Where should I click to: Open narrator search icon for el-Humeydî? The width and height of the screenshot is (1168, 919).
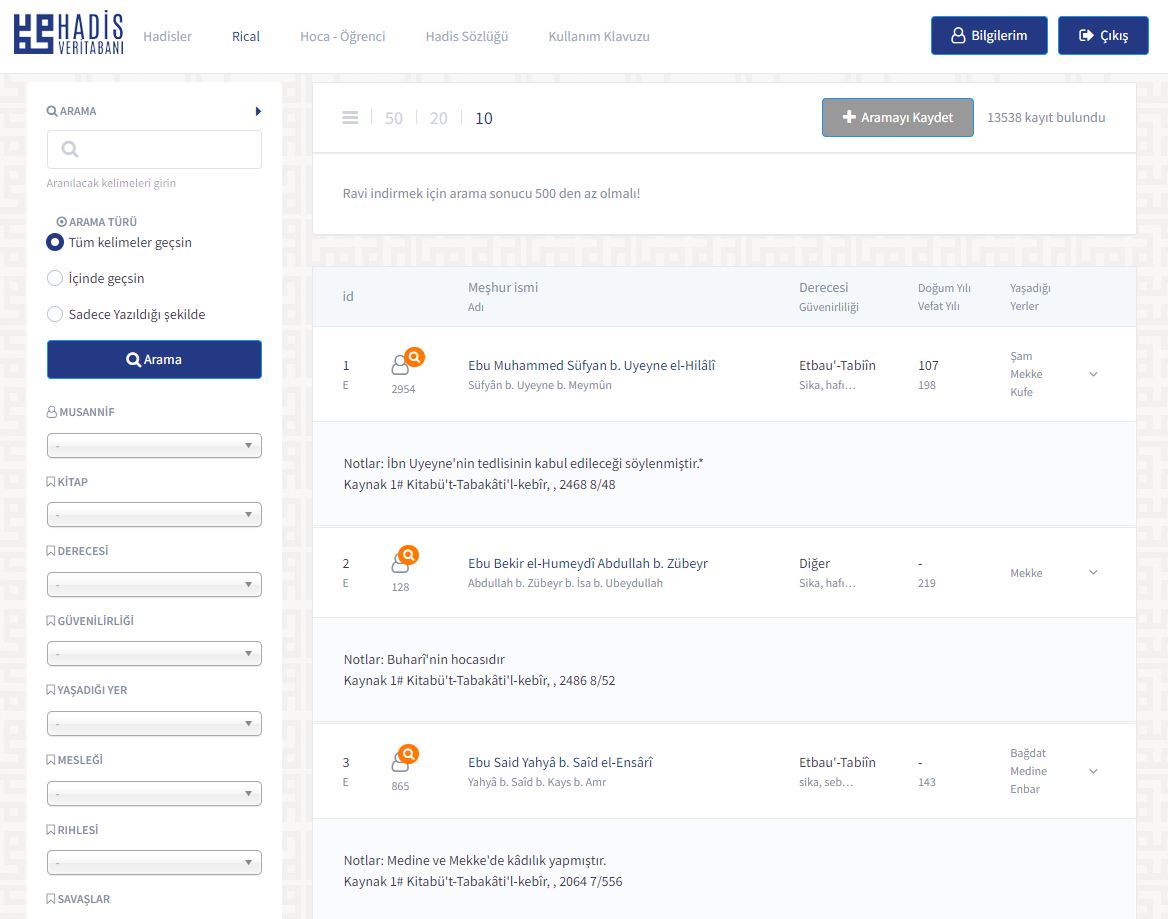tap(408, 555)
